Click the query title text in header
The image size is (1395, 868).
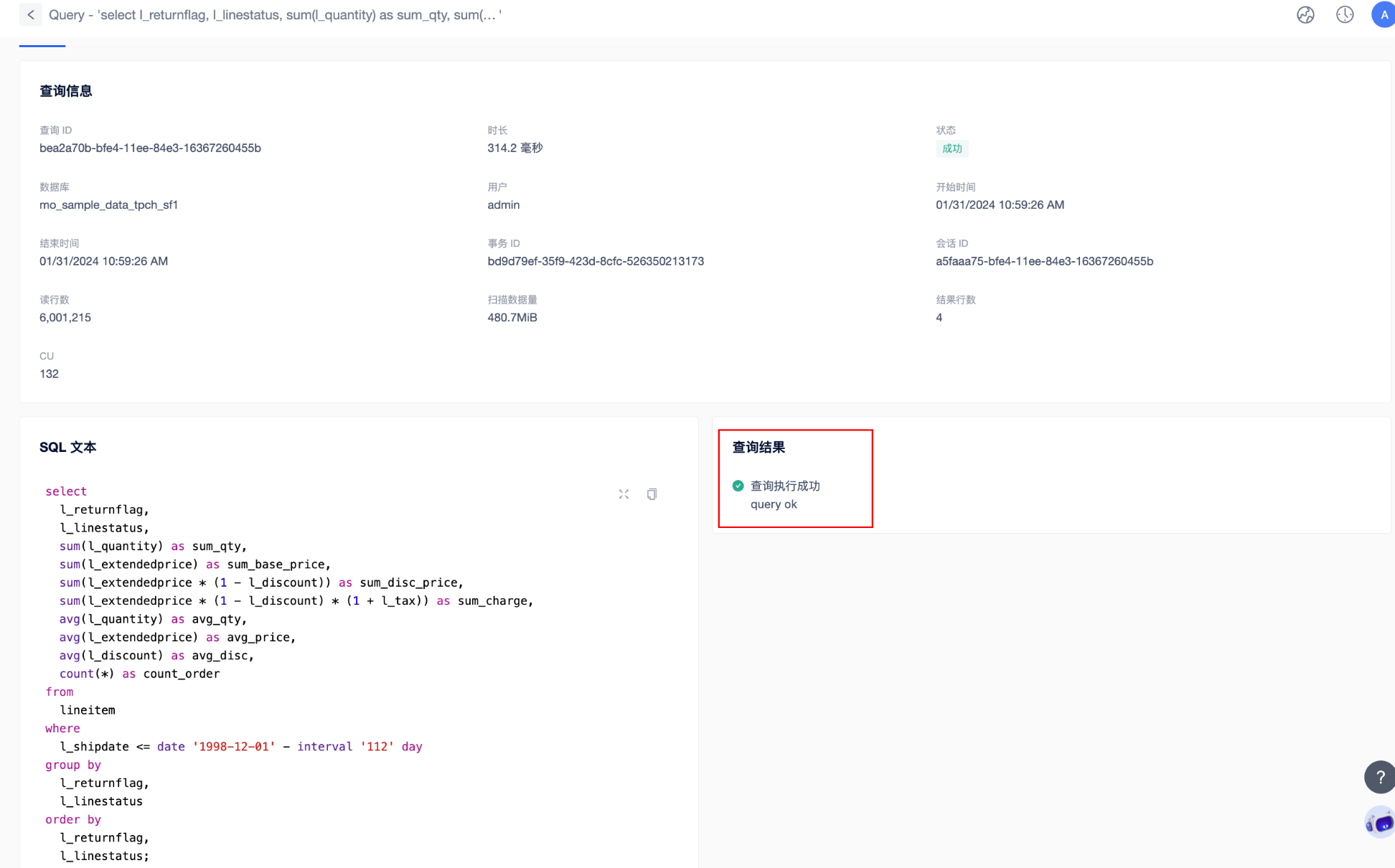(275, 14)
